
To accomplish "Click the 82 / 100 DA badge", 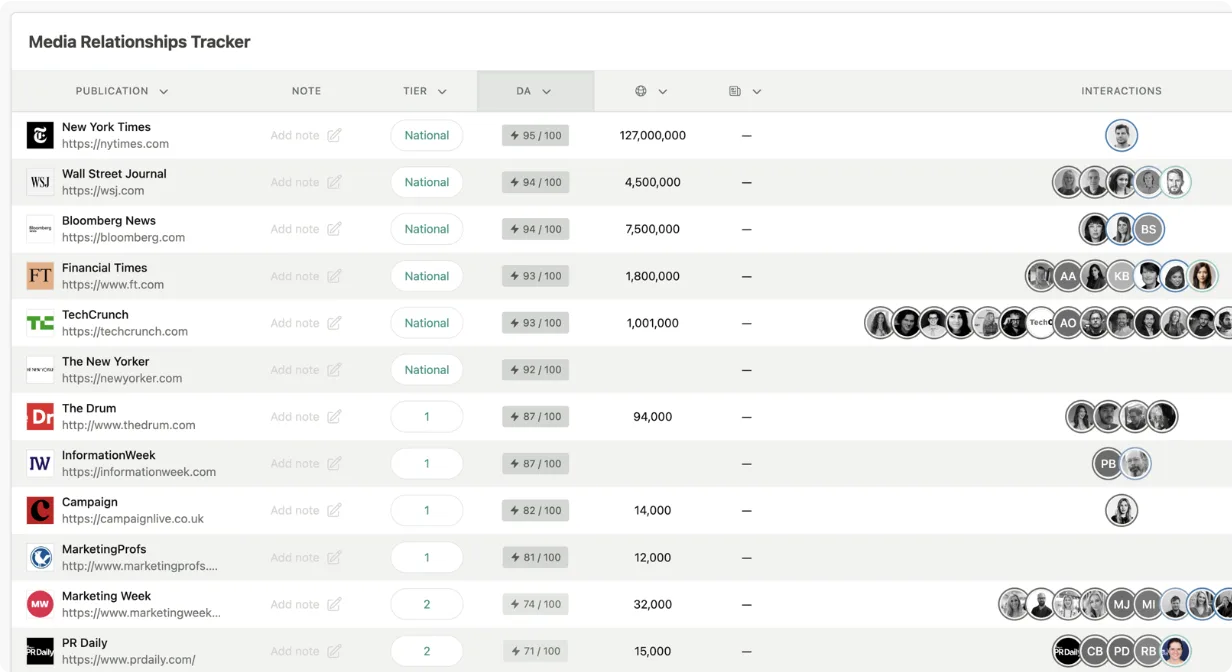I will pos(535,511).
